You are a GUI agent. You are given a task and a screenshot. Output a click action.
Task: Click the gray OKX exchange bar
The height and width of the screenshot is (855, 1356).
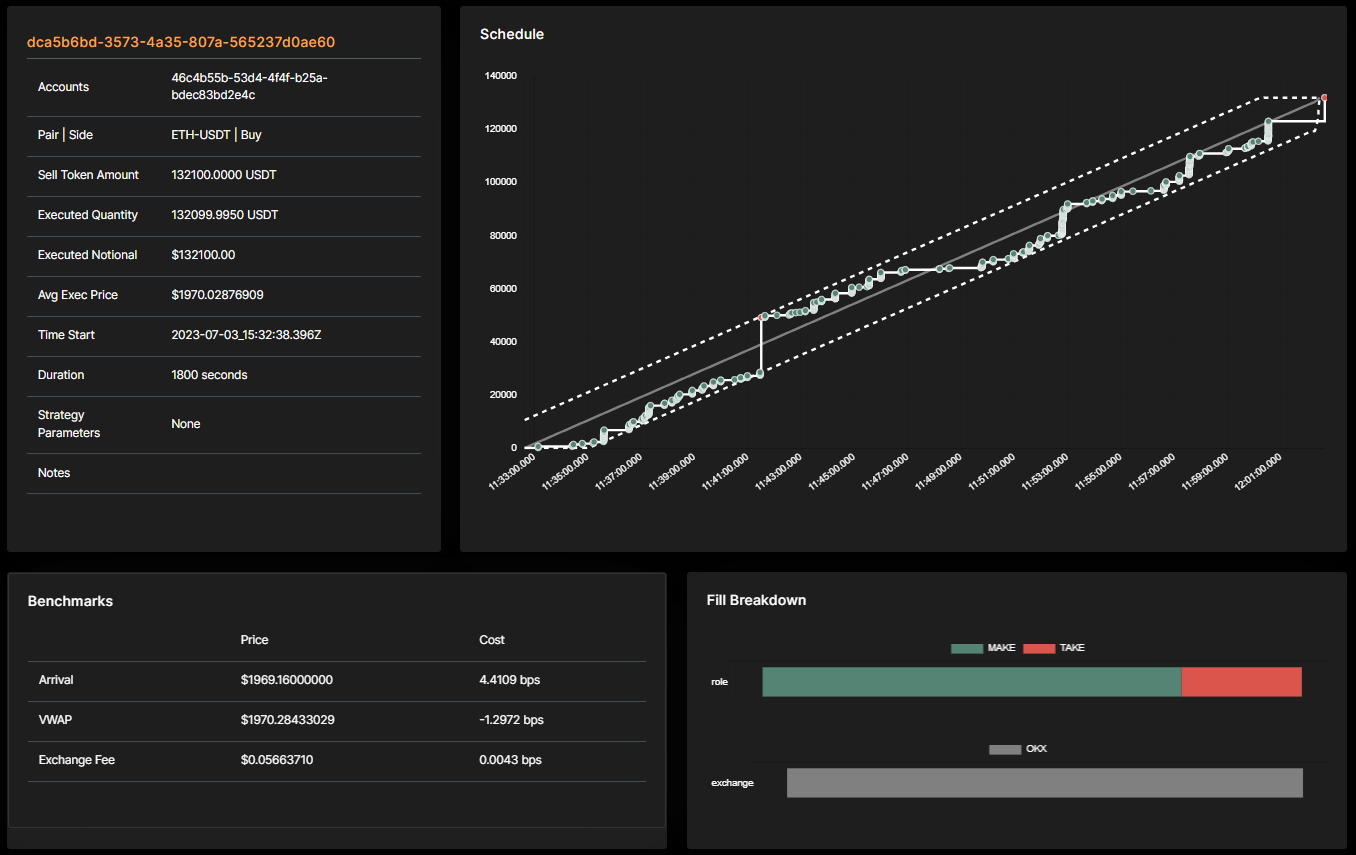tap(1045, 783)
